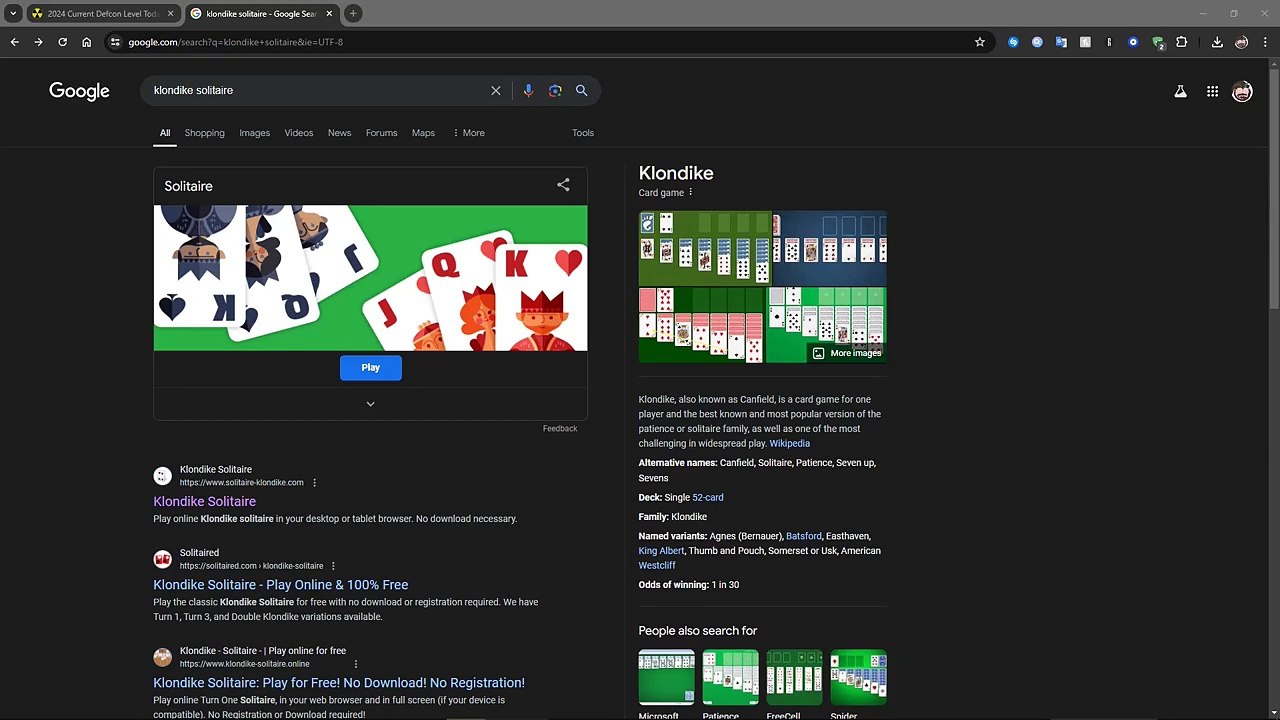Open the Google apps grid
The width and height of the screenshot is (1280, 720).
[x=1212, y=91]
